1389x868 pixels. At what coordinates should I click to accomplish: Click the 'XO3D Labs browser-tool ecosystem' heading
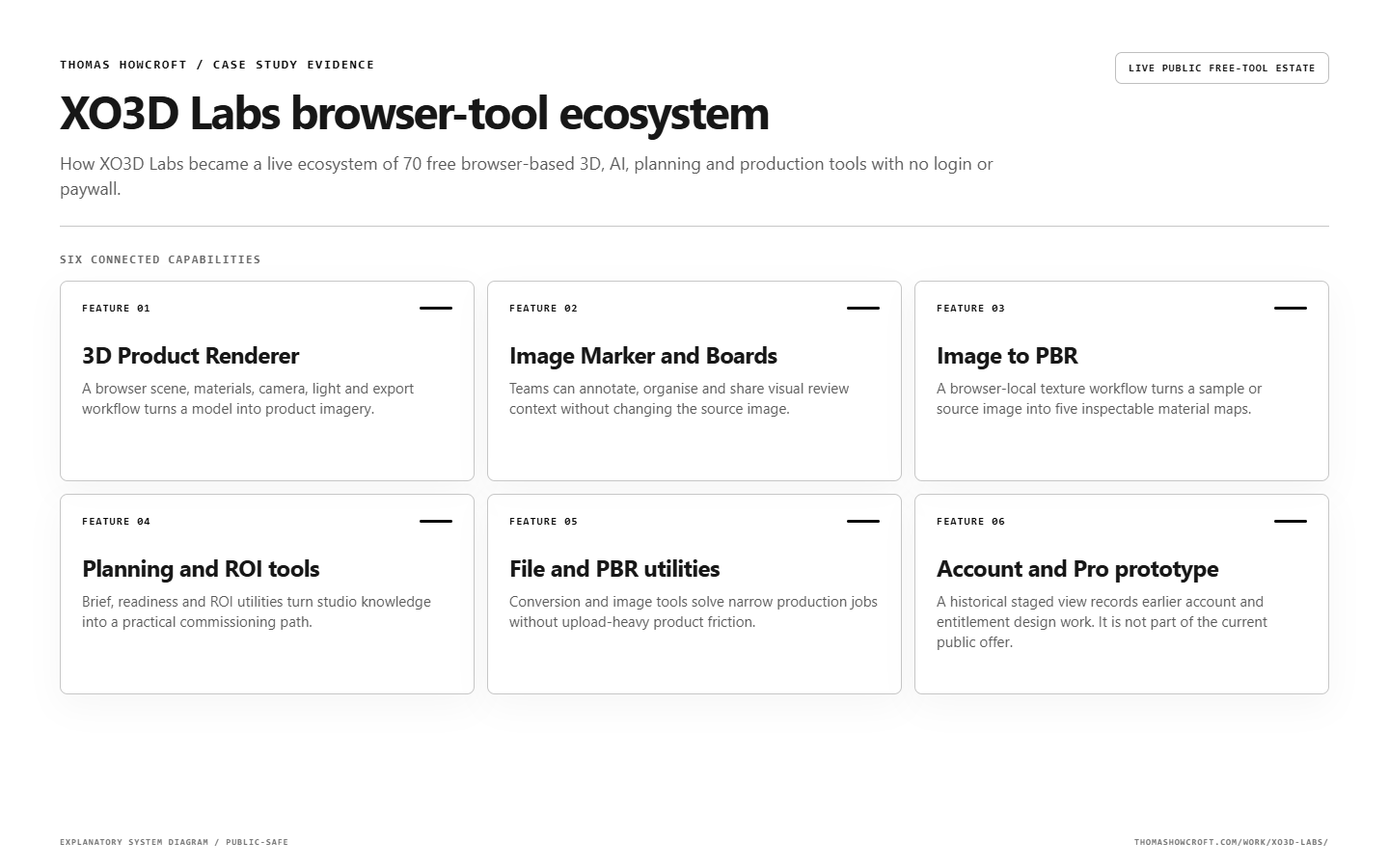(x=415, y=113)
